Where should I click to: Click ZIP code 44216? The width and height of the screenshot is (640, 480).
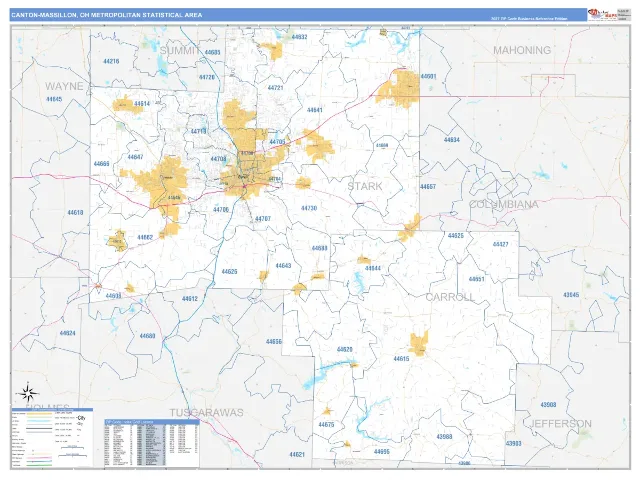point(111,61)
